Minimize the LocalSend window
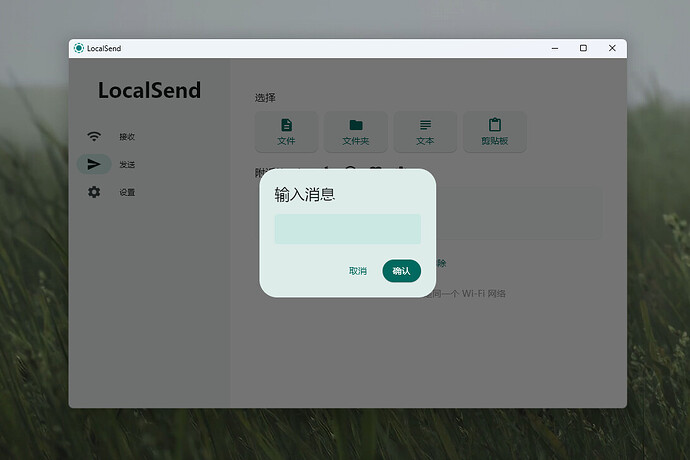The width and height of the screenshot is (690, 460). pos(555,48)
